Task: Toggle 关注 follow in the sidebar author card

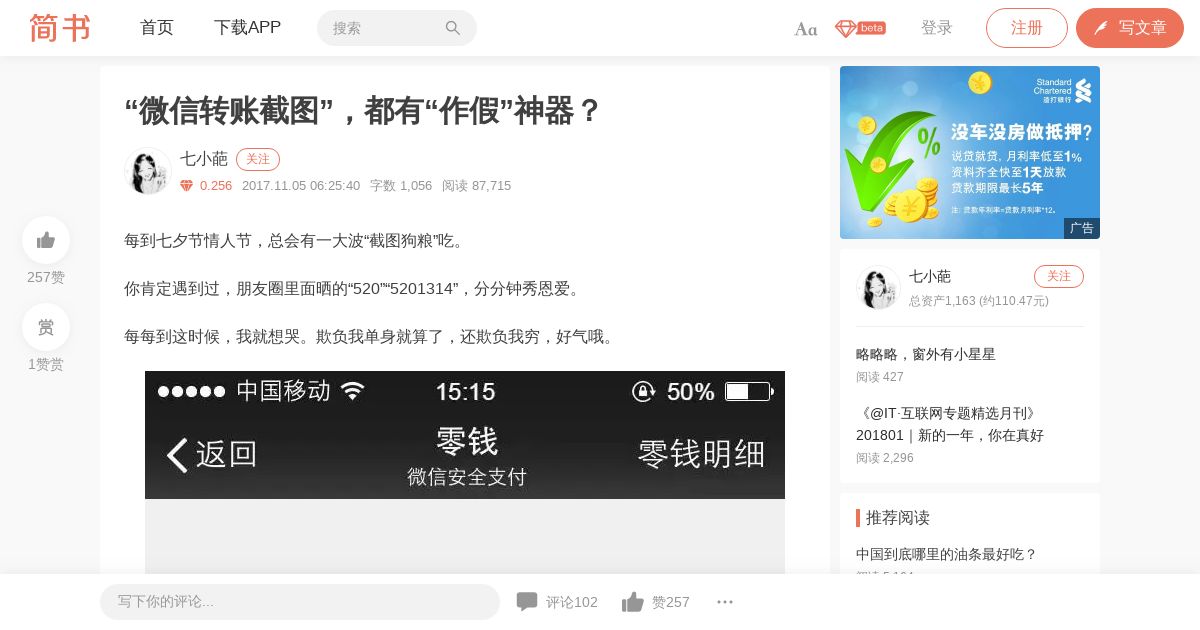Action: coord(1059,276)
